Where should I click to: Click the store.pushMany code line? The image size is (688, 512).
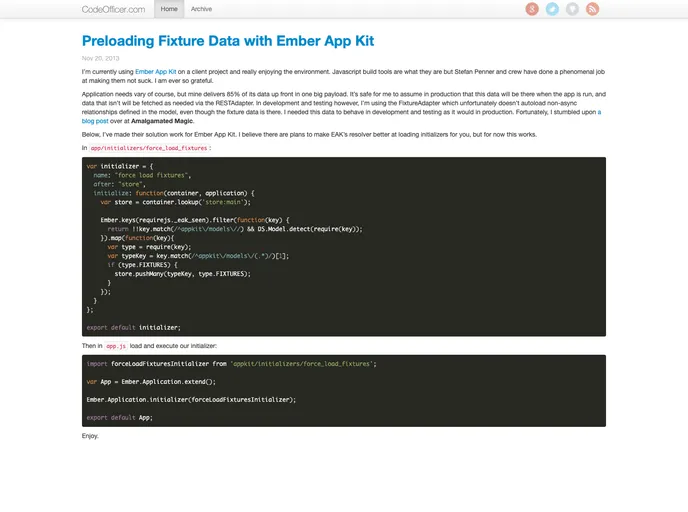pyautogui.click(x=183, y=274)
